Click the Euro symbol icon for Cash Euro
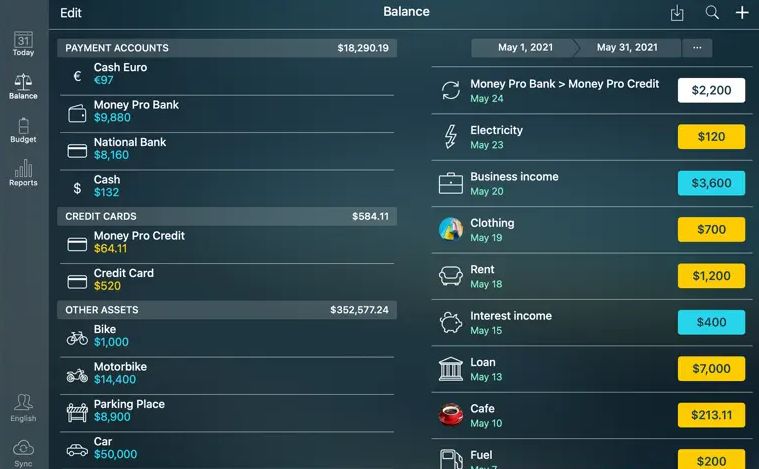Screen dimensions: 759x469 coord(77,76)
